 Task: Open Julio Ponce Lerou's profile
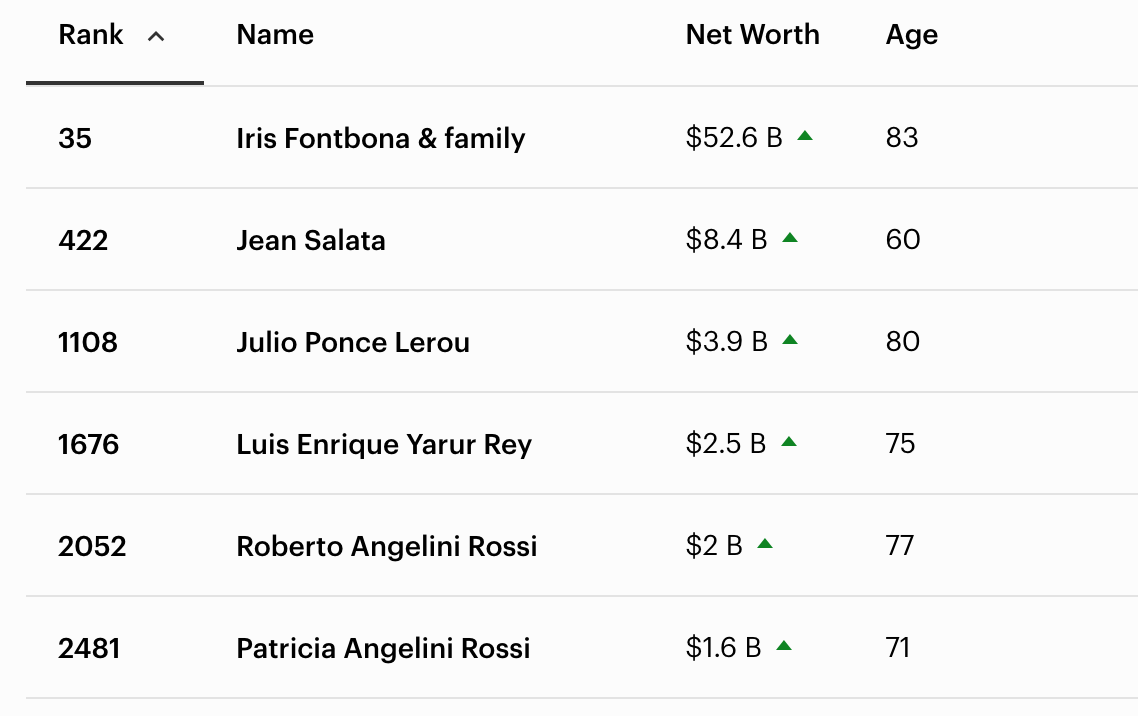(x=352, y=342)
